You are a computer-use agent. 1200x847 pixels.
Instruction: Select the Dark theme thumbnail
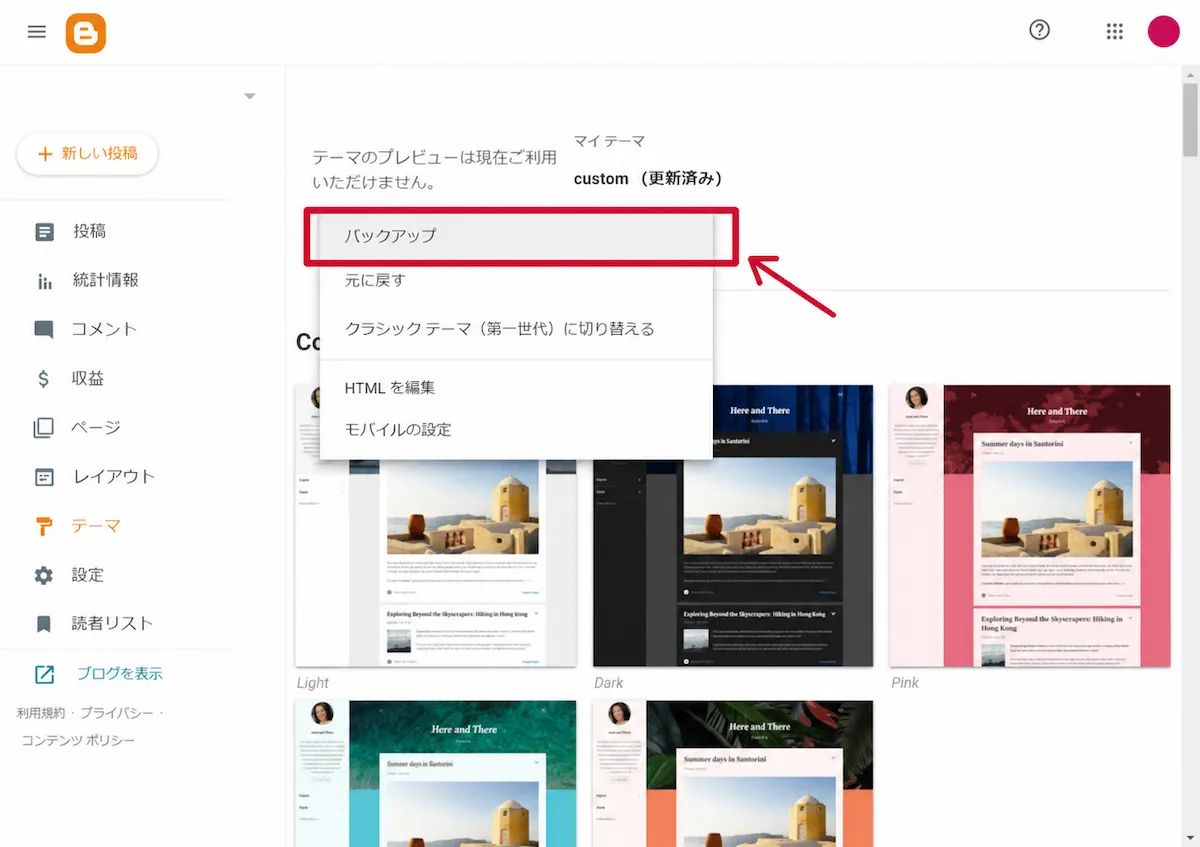733,526
